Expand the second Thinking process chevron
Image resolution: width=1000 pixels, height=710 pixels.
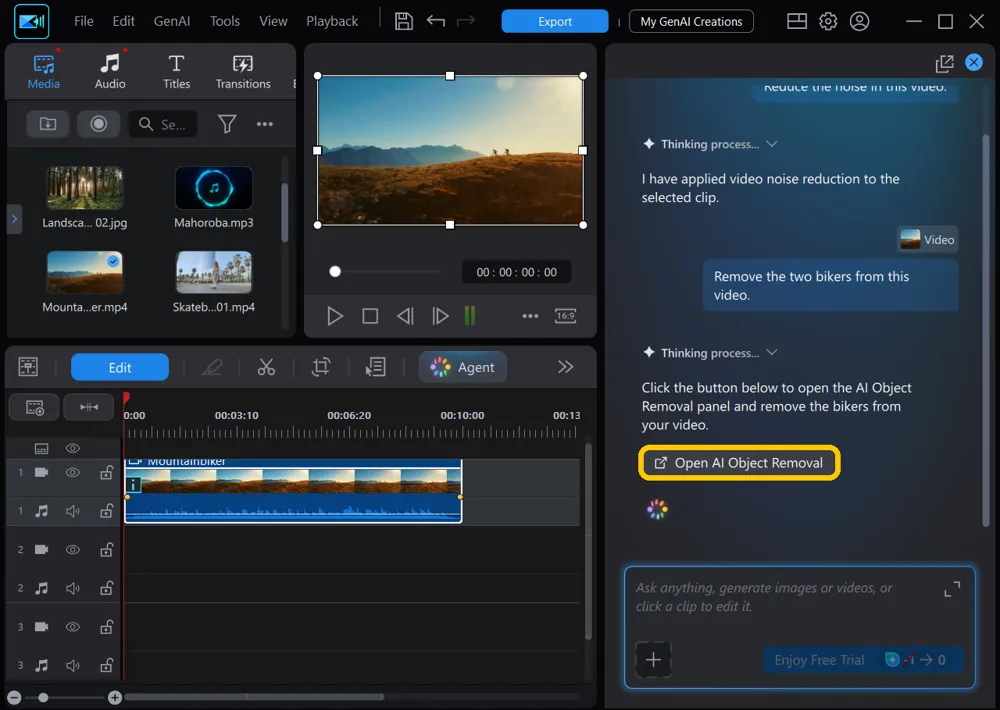[772, 352]
